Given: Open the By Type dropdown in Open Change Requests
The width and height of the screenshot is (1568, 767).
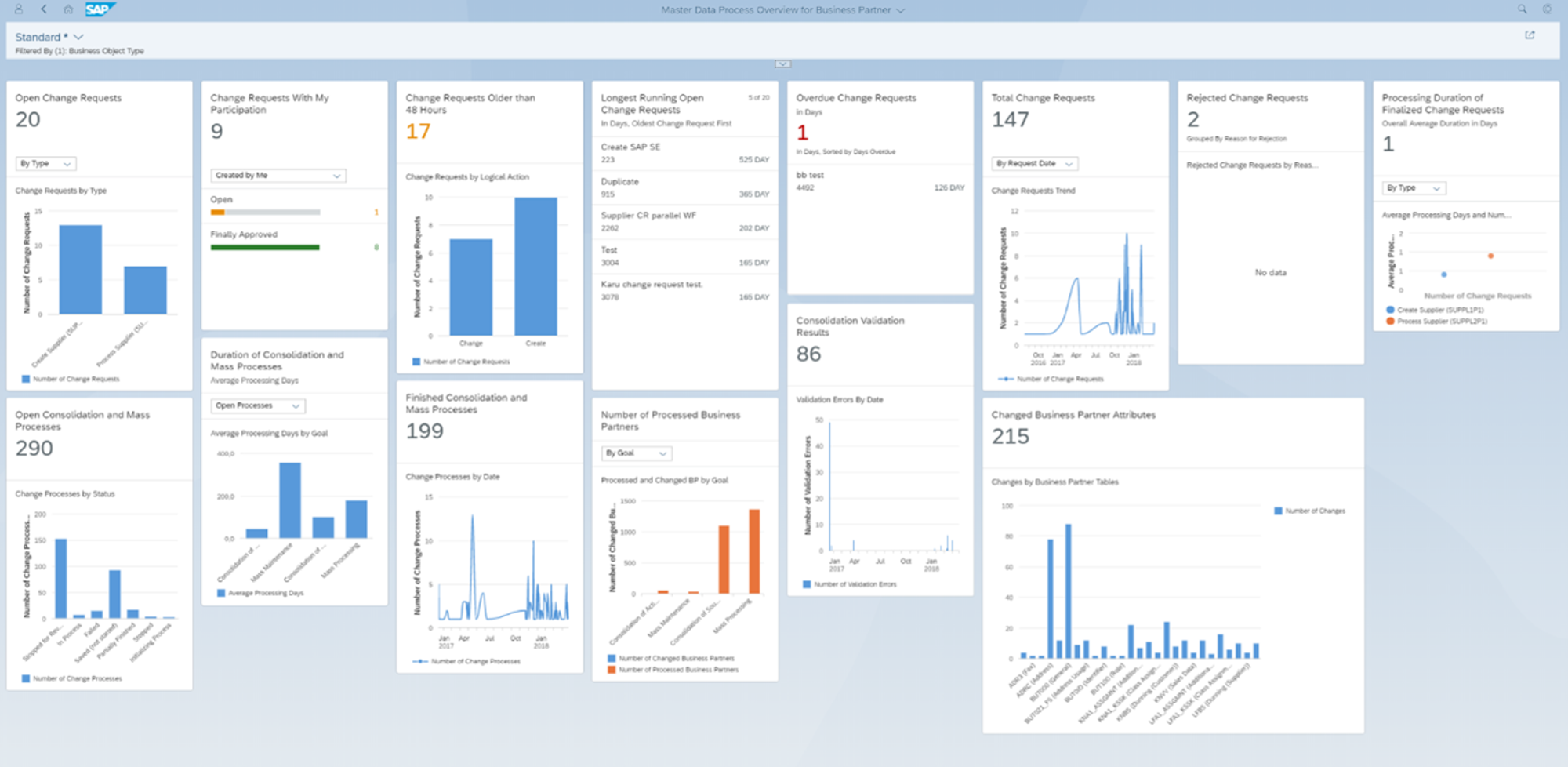Looking at the screenshot, I should click(x=45, y=163).
